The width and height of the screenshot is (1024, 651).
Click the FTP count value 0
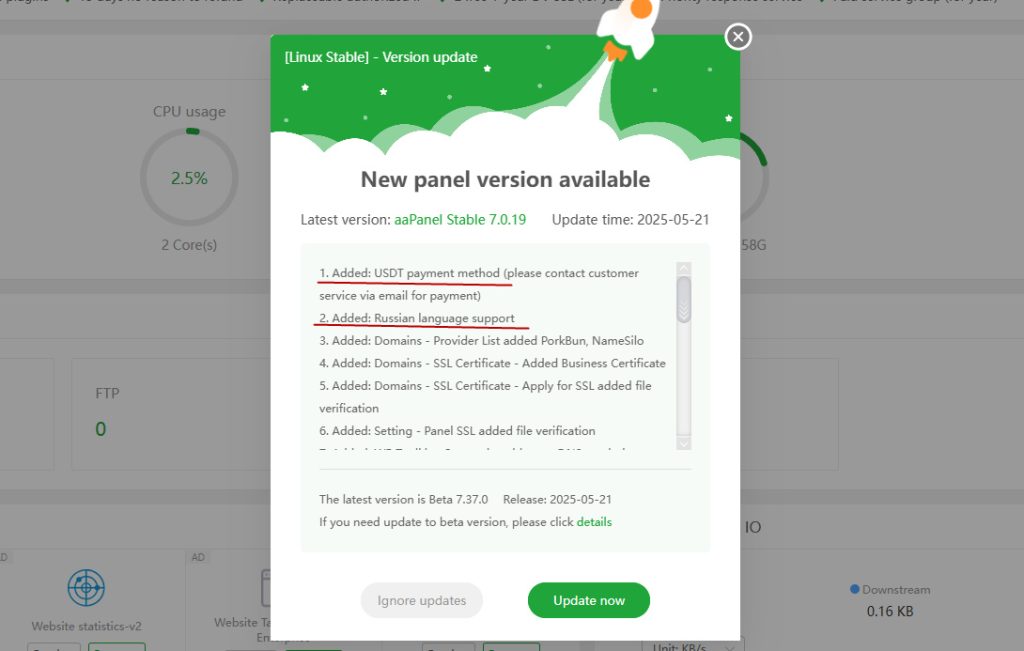coord(101,429)
